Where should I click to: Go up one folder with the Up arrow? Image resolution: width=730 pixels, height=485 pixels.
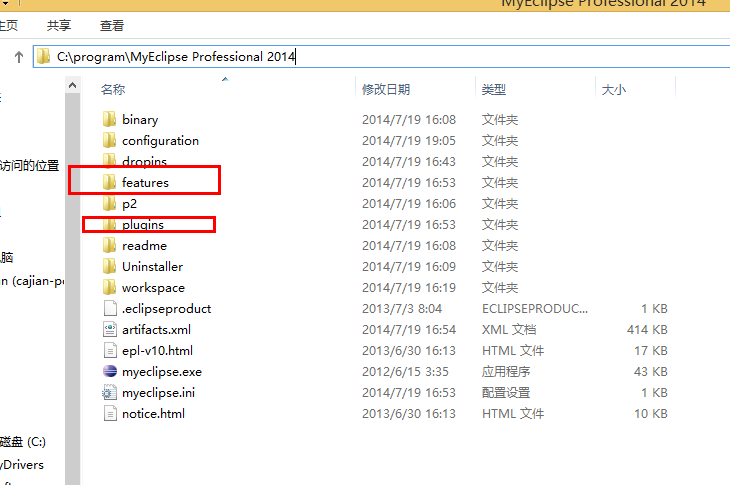[19, 57]
